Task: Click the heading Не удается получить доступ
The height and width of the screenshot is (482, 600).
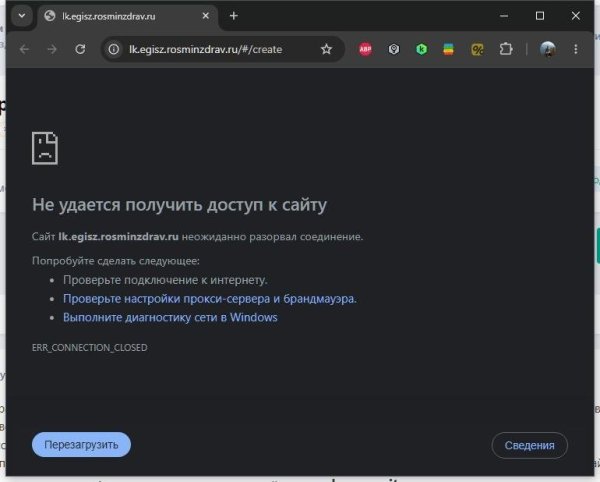Action: [179, 205]
